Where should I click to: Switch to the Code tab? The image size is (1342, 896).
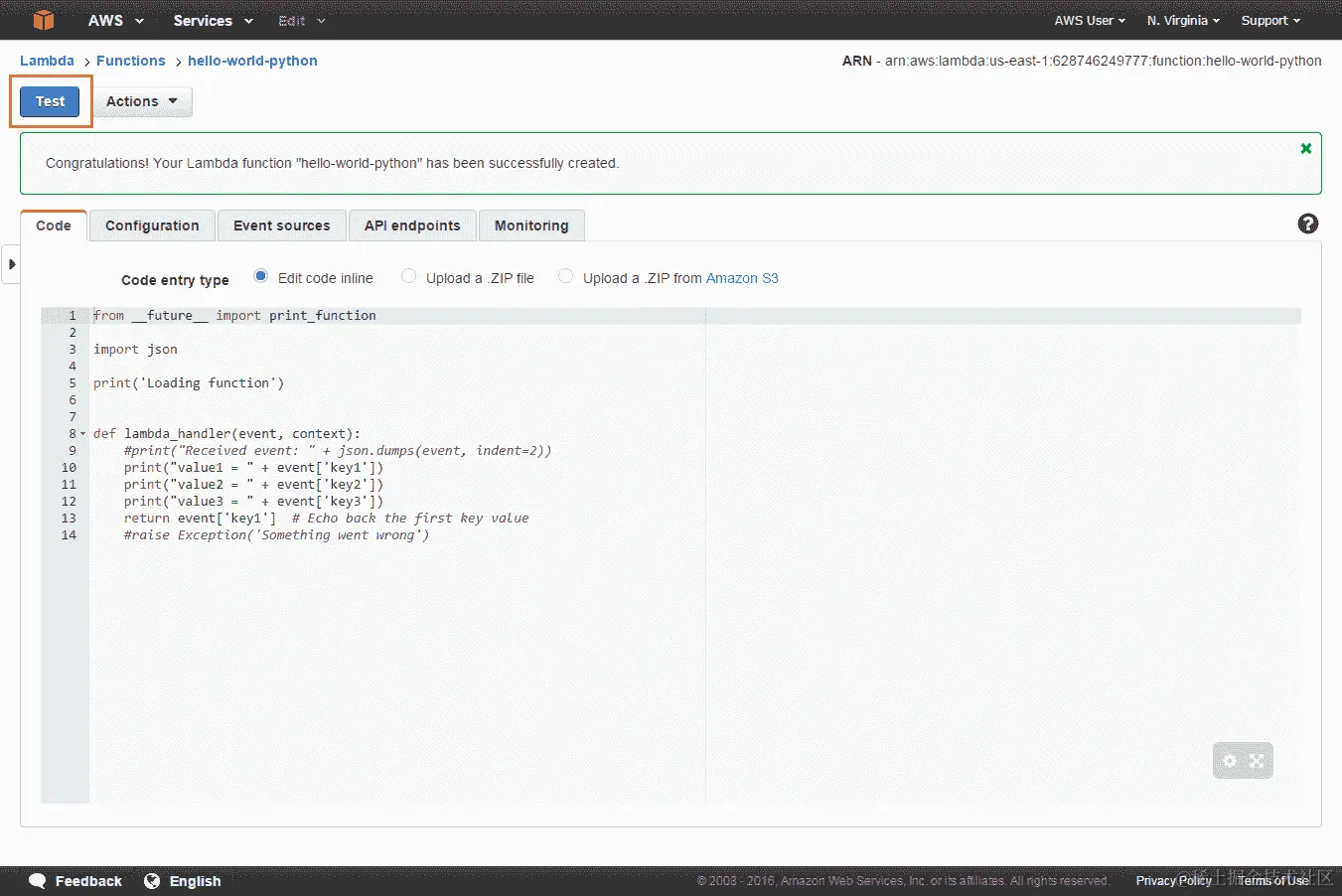(x=54, y=225)
